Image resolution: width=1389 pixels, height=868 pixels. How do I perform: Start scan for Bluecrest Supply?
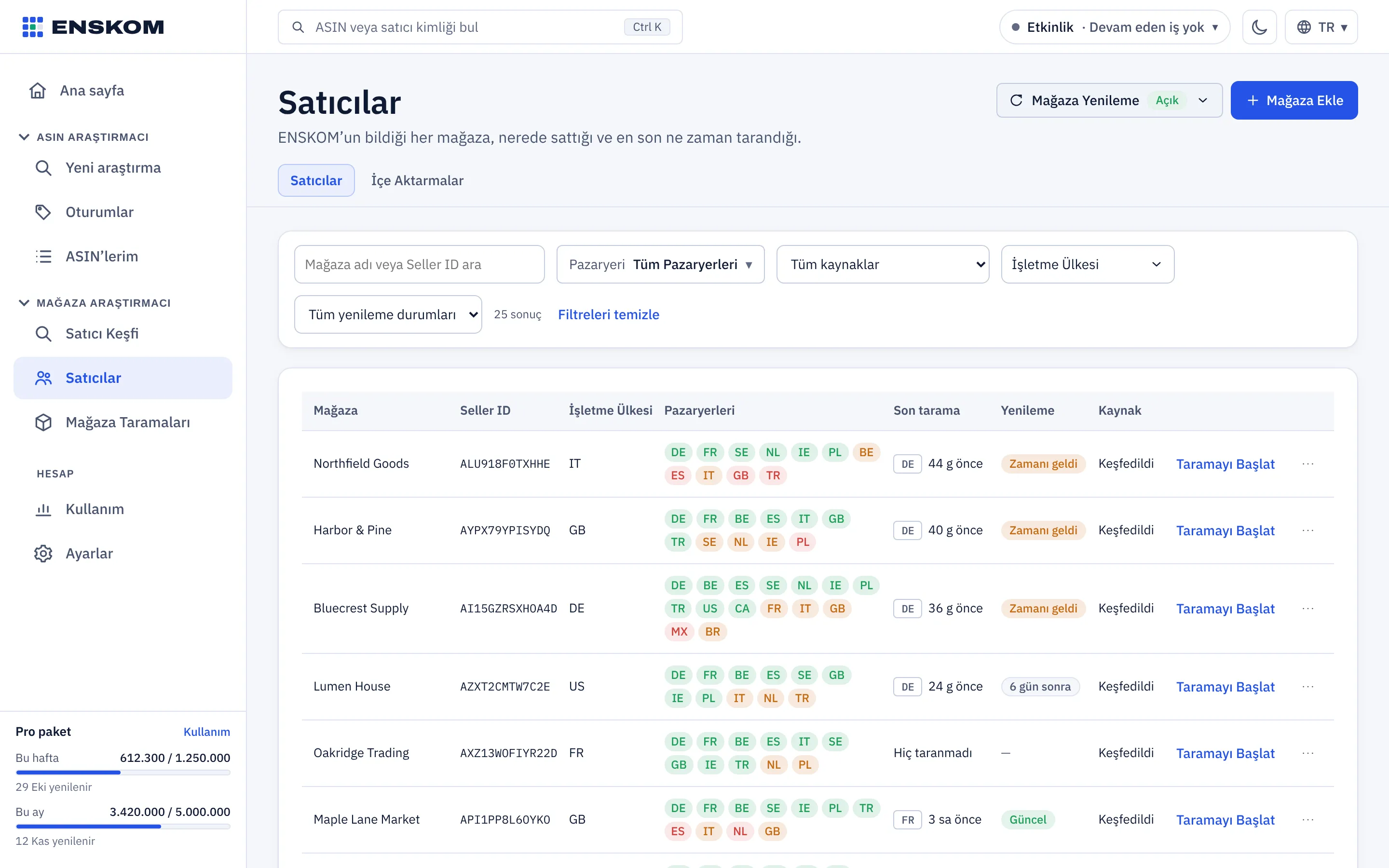tap(1226, 609)
